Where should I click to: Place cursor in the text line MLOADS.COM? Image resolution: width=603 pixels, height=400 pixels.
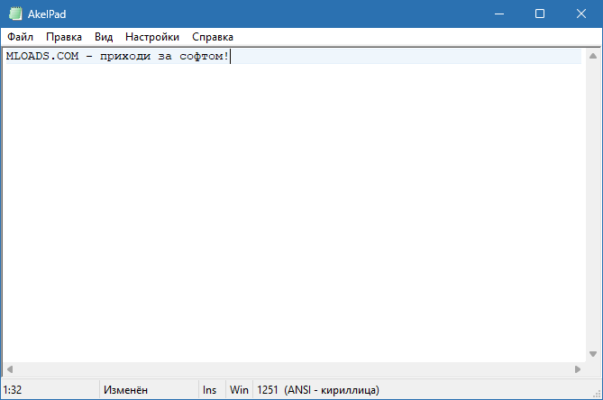point(42,56)
